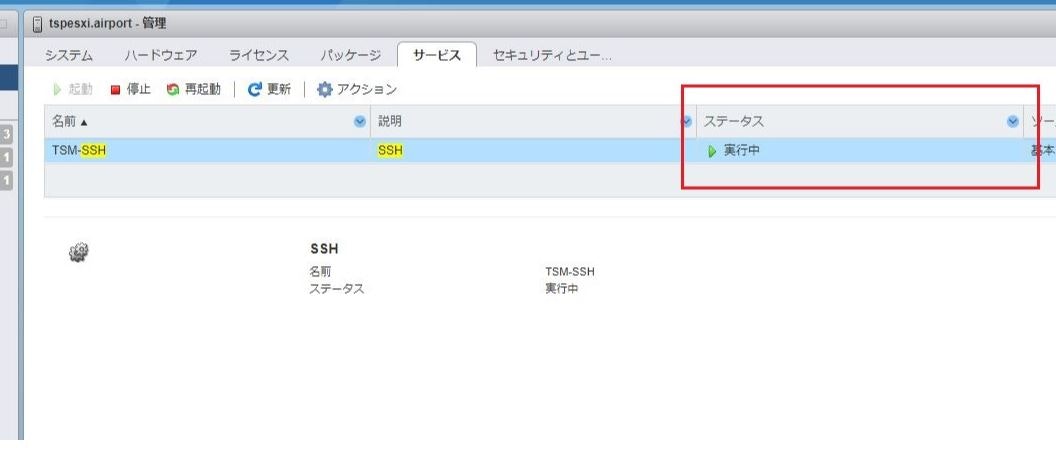The height and width of the screenshot is (453, 1056).
Task: Click the blue refresh arrow icon
Action: pyautogui.click(x=255, y=90)
